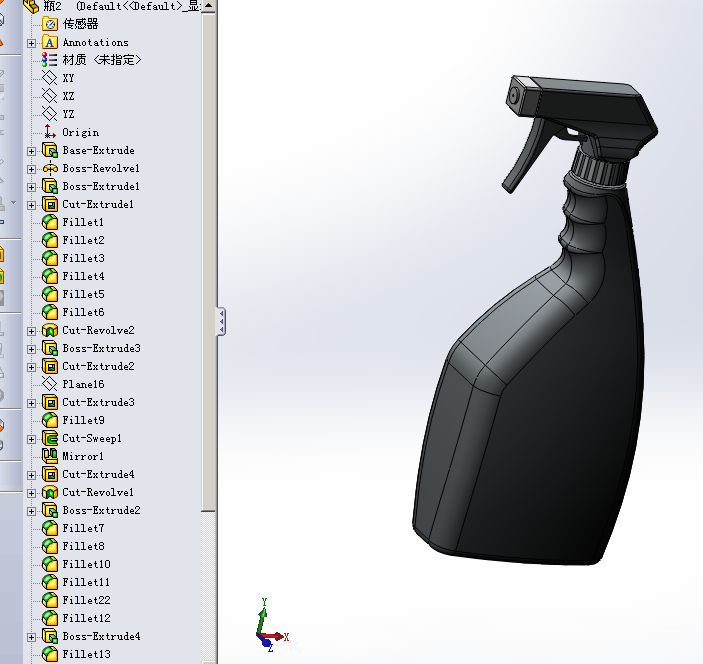Click the Boss-Extrude4 feature icon
Image resolution: width=703 pixels, height=664 pixels.
pos(50,636)
